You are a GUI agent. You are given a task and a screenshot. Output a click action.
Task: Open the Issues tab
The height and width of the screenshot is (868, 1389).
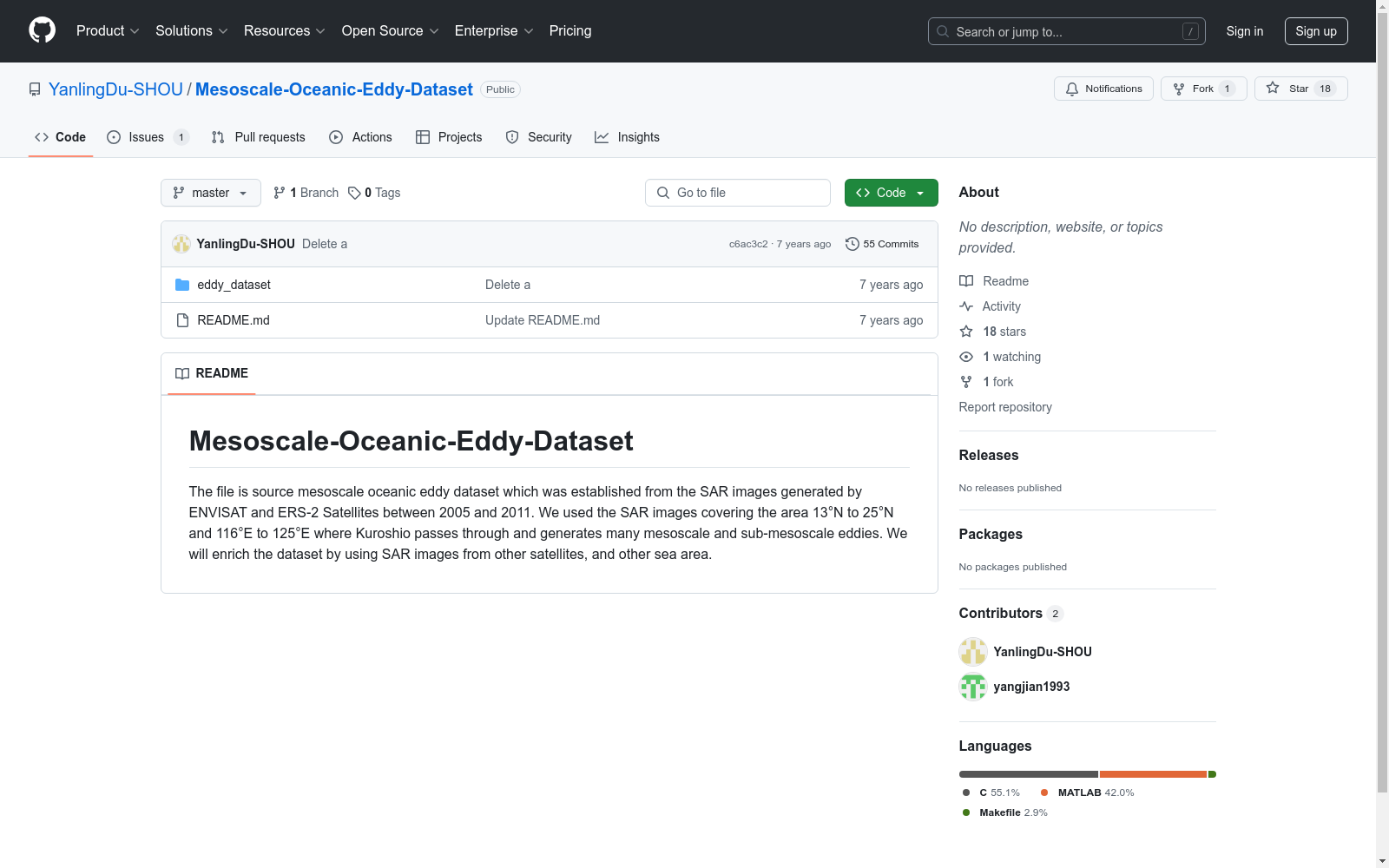(148, 137)
